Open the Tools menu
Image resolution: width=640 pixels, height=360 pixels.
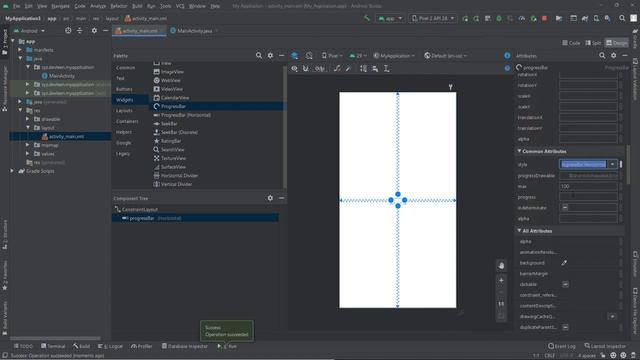pos(165,6)
